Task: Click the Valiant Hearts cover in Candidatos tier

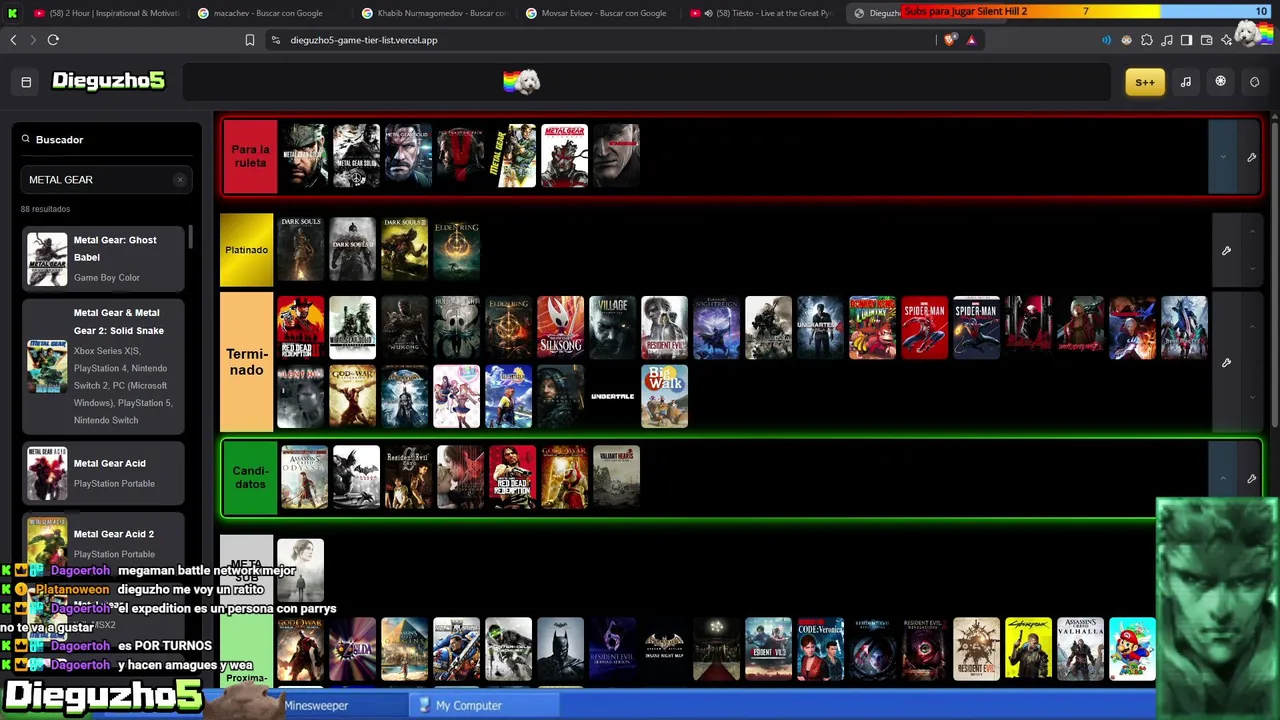Action: tap(617, 478)
